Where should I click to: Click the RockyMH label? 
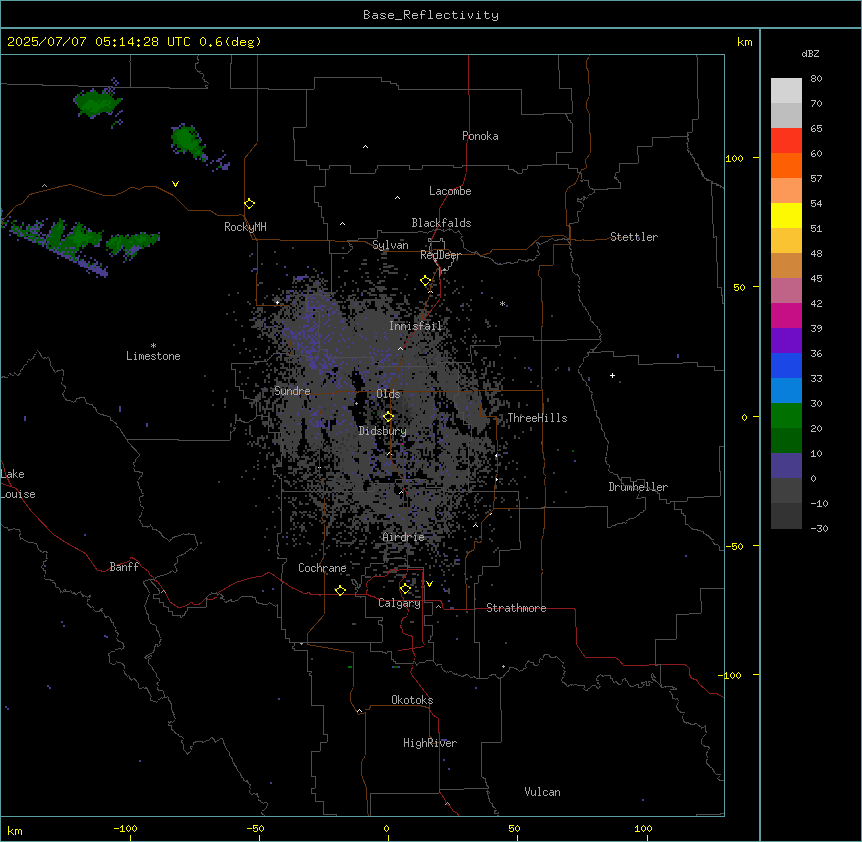click(x=245, y=227)
